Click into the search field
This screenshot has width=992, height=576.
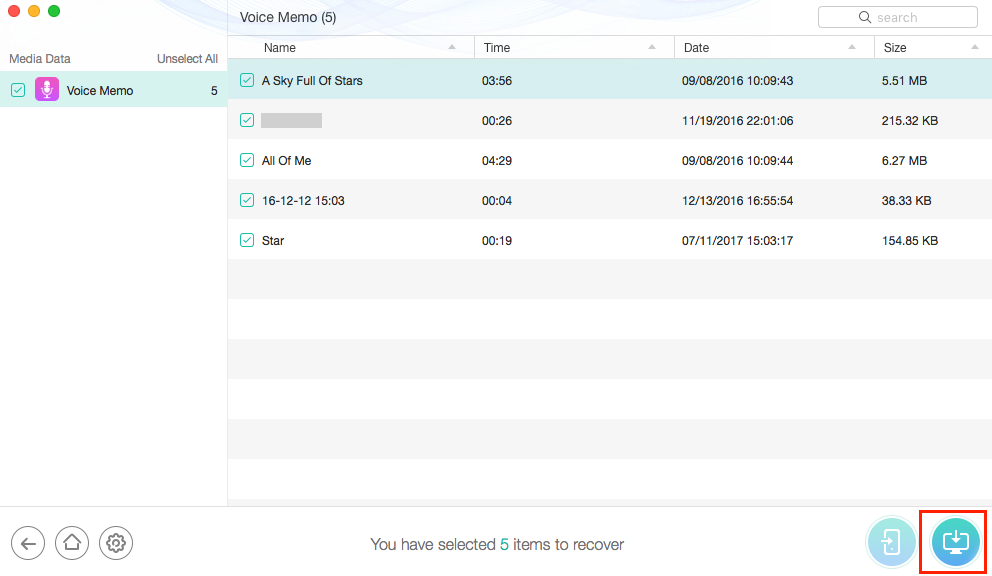coord(897,17)
